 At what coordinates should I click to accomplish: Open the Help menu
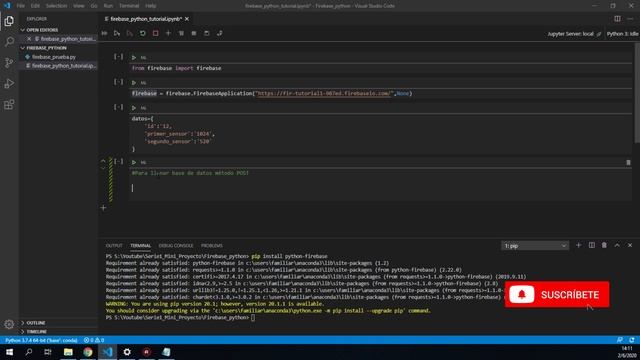[x=151, y=6]
